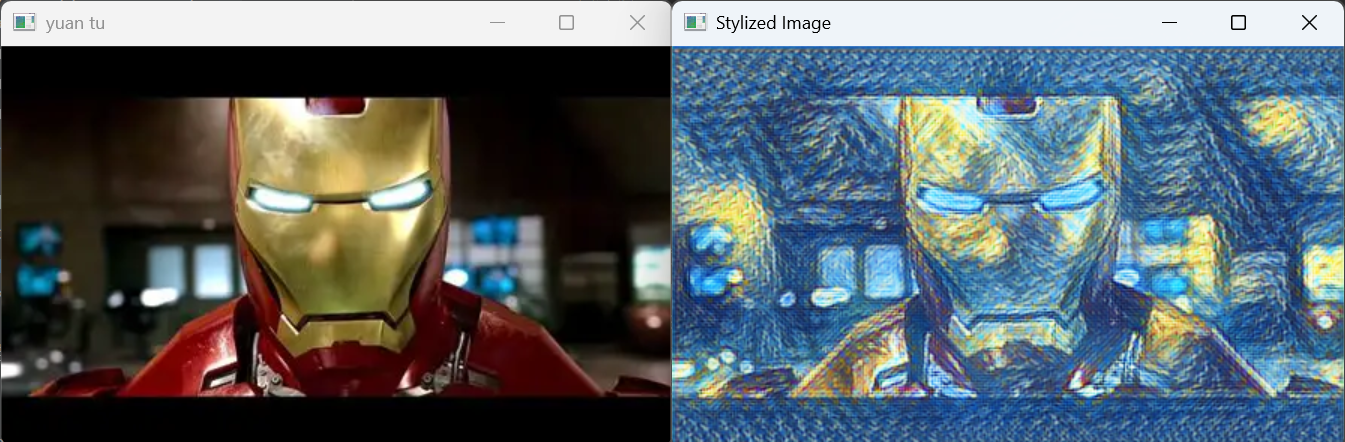Click the Stylized Image window app icon

coord(695,23)
